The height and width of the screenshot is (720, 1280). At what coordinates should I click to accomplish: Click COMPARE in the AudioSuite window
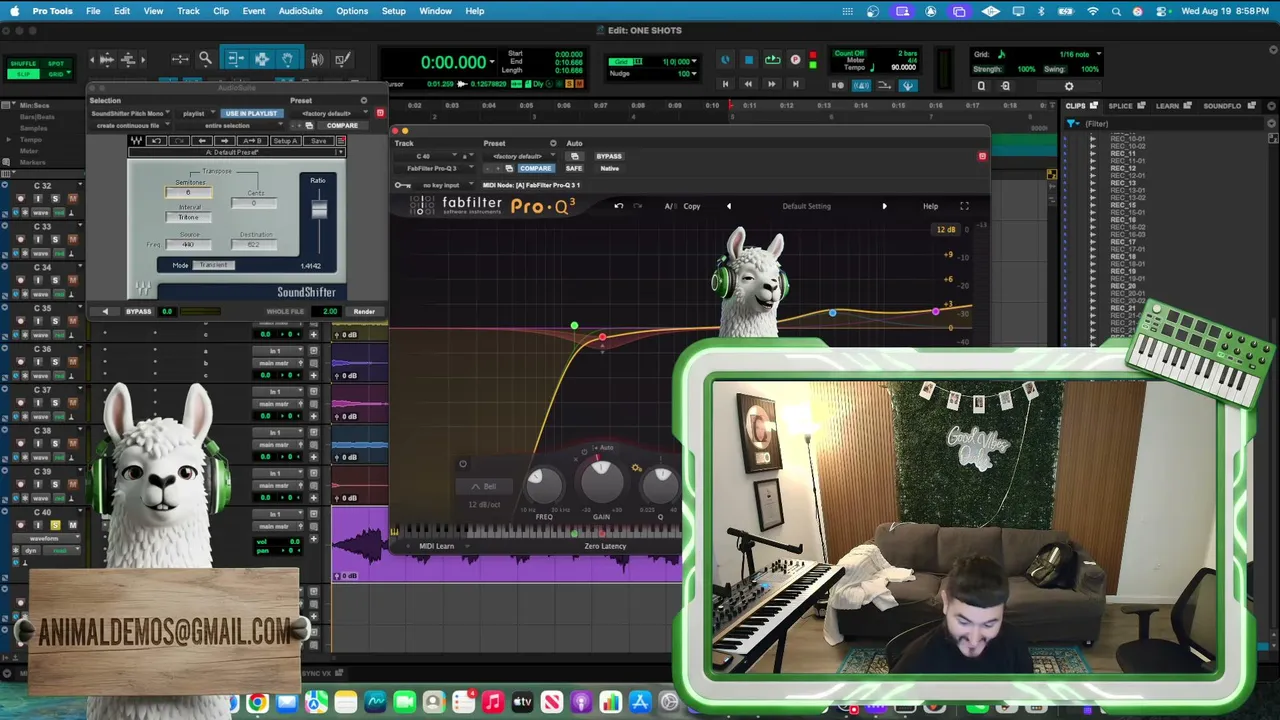tap(341, 126)
